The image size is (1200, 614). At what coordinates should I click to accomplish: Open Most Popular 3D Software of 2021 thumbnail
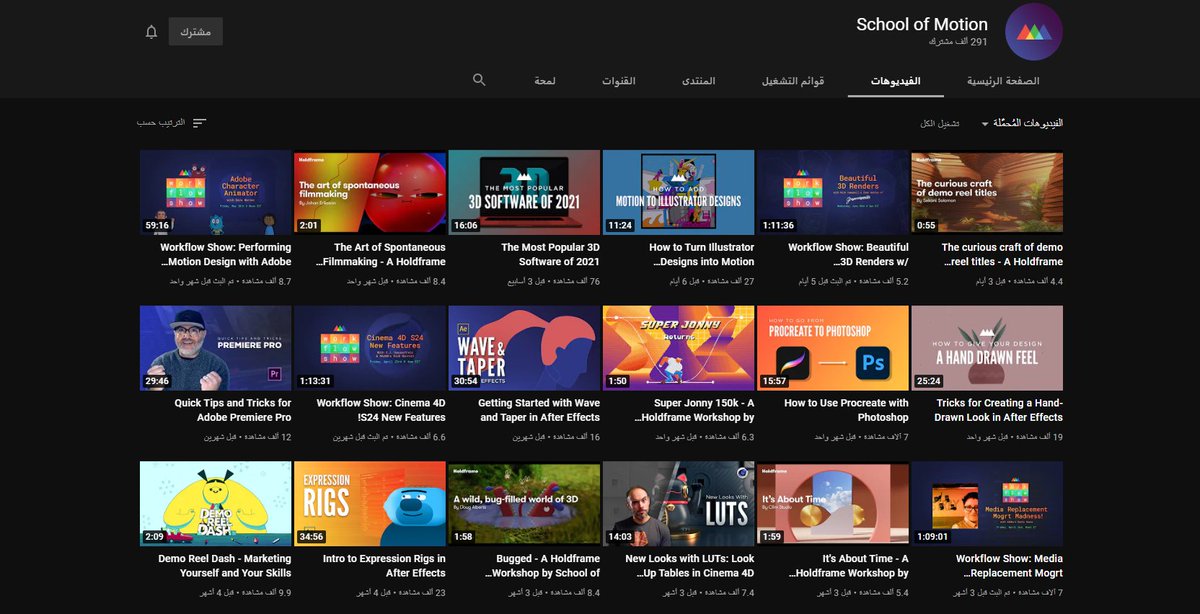coord(524,192)
